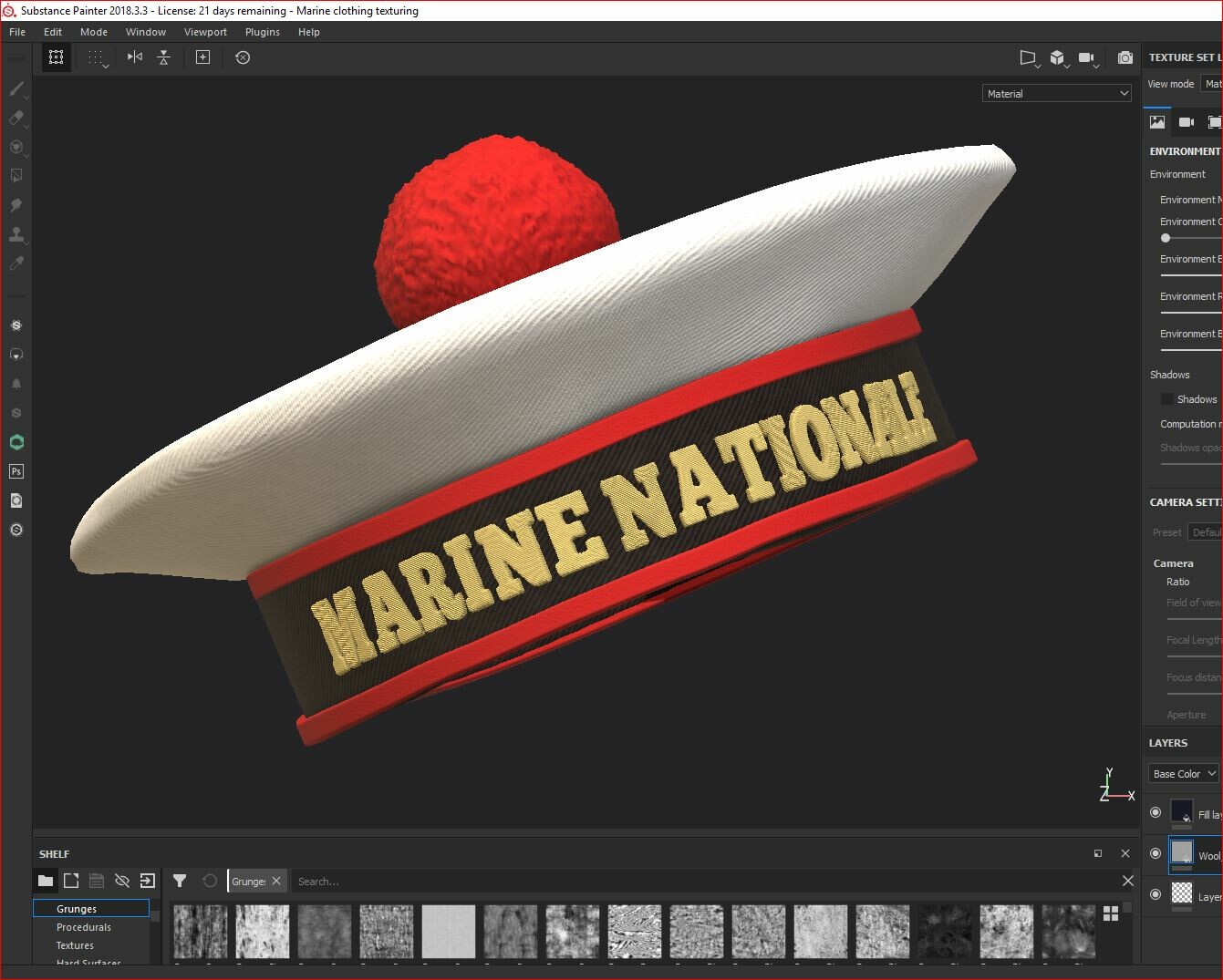Click the bell notification plugin icon
Screen dimensions: 1223x980
click(x=16, y=384)
